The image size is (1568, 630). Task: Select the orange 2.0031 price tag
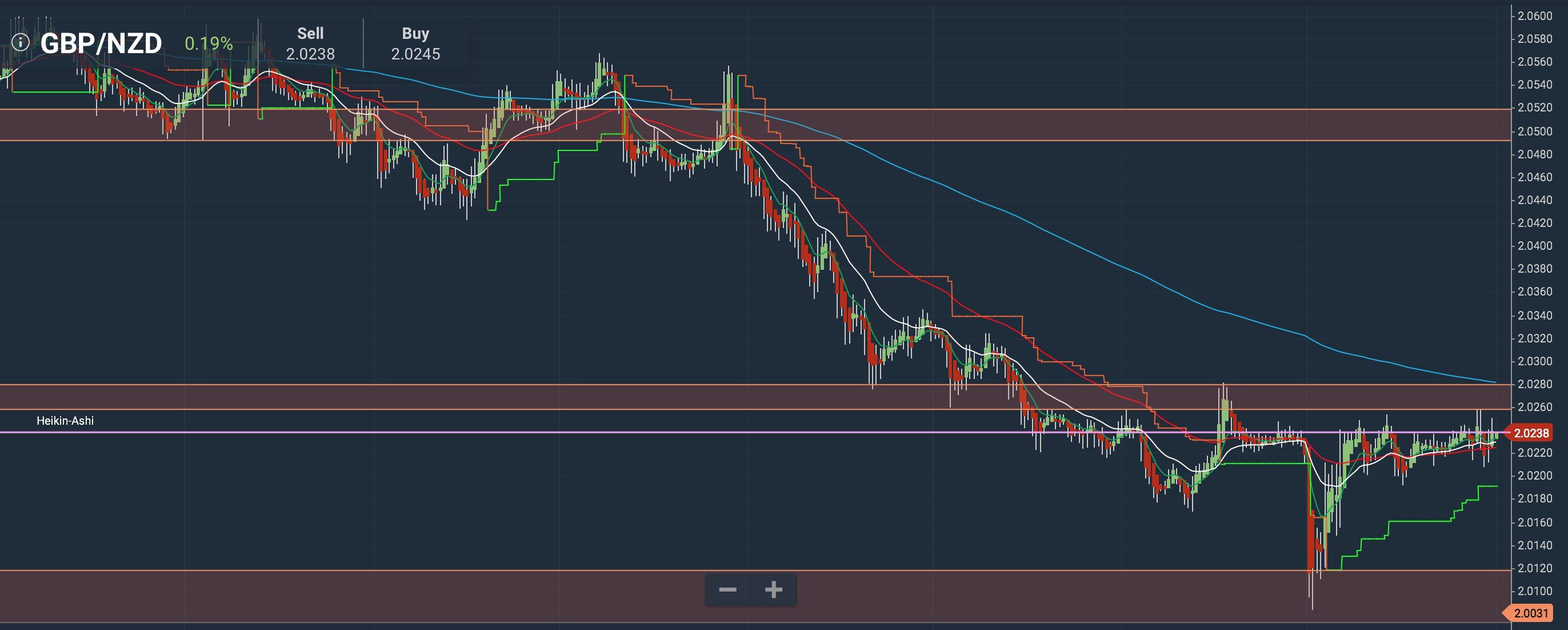click(1530, 613)
